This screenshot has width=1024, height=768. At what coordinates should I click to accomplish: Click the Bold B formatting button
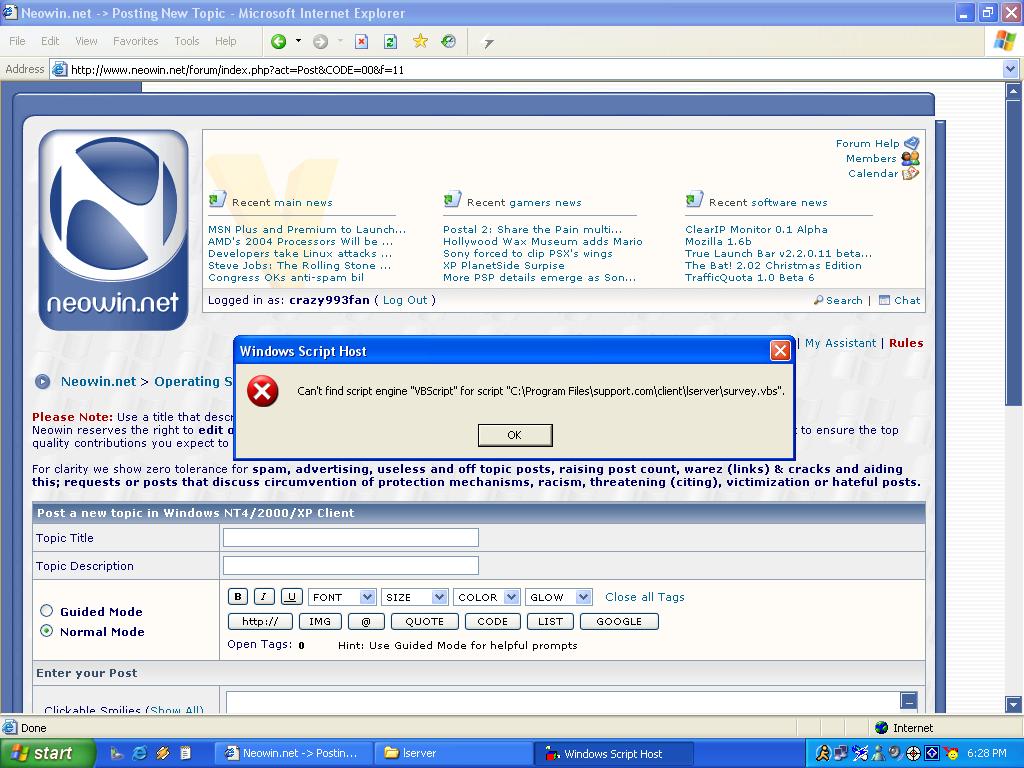pyautogui.click(x=238, y=596)
